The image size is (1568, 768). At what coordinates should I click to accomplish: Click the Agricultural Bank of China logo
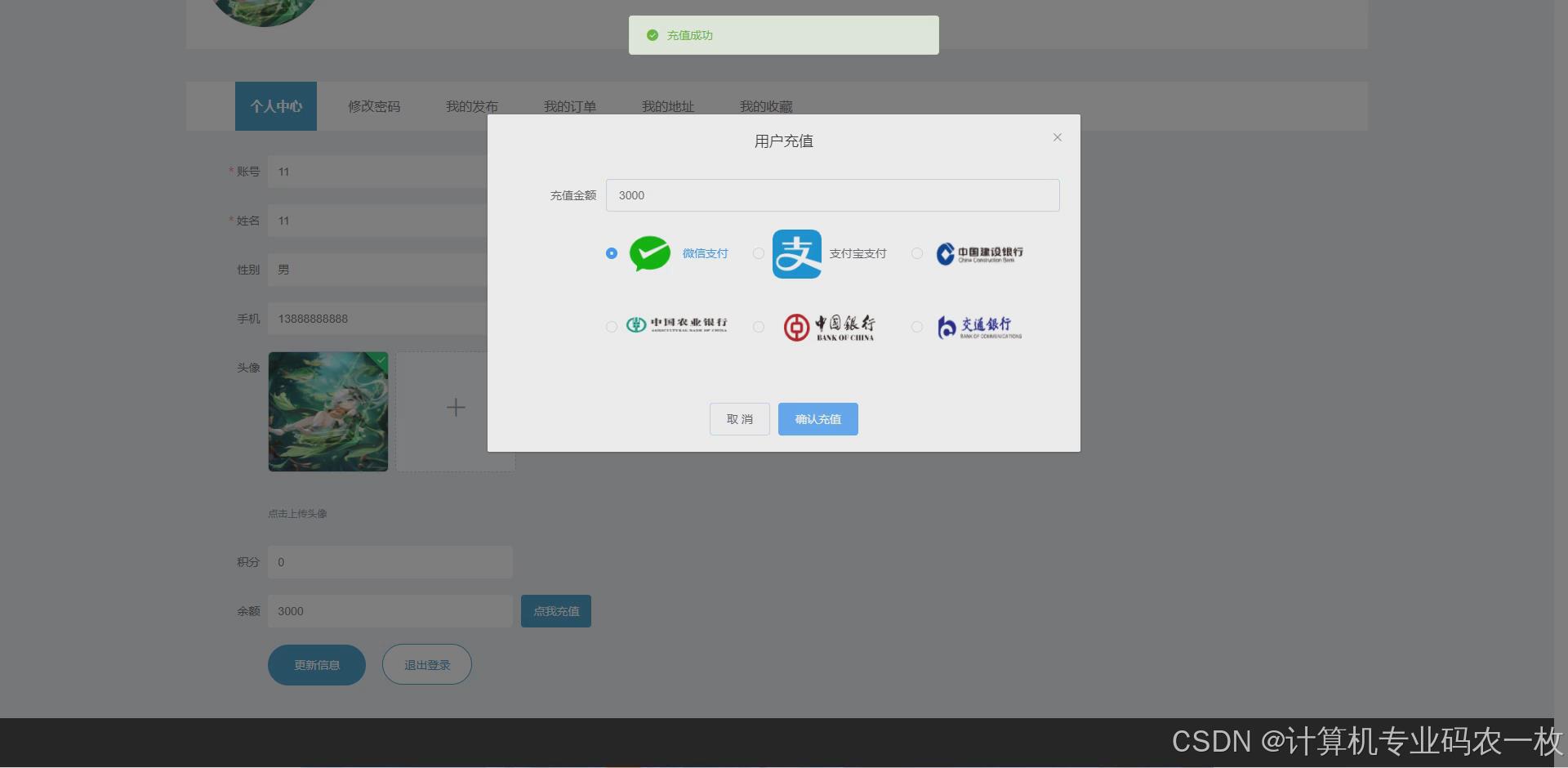pyautogui.click(x=676, y=325)
